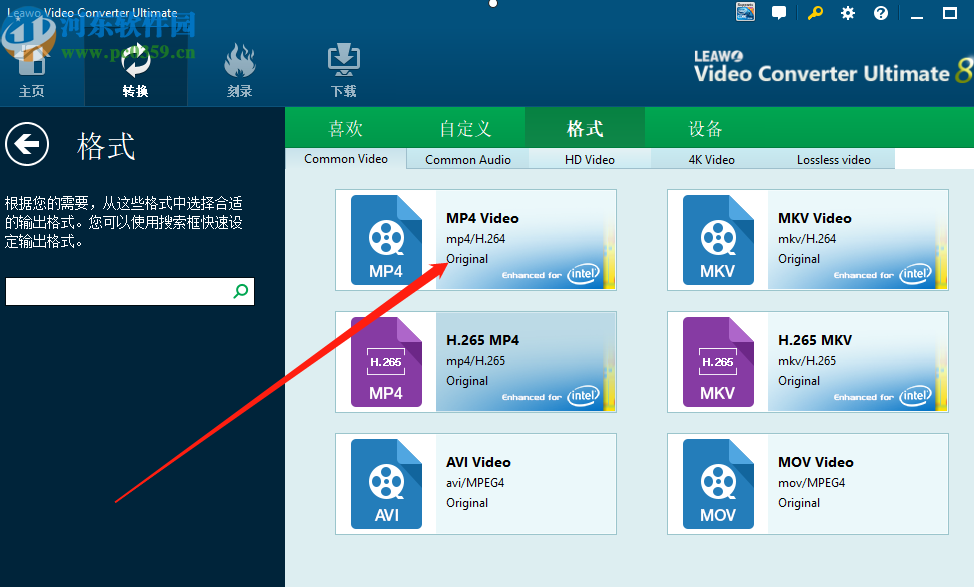Choose the MOV Video format title
The width and height of the screenshot is (974, 587).
(x=816, y=462)
